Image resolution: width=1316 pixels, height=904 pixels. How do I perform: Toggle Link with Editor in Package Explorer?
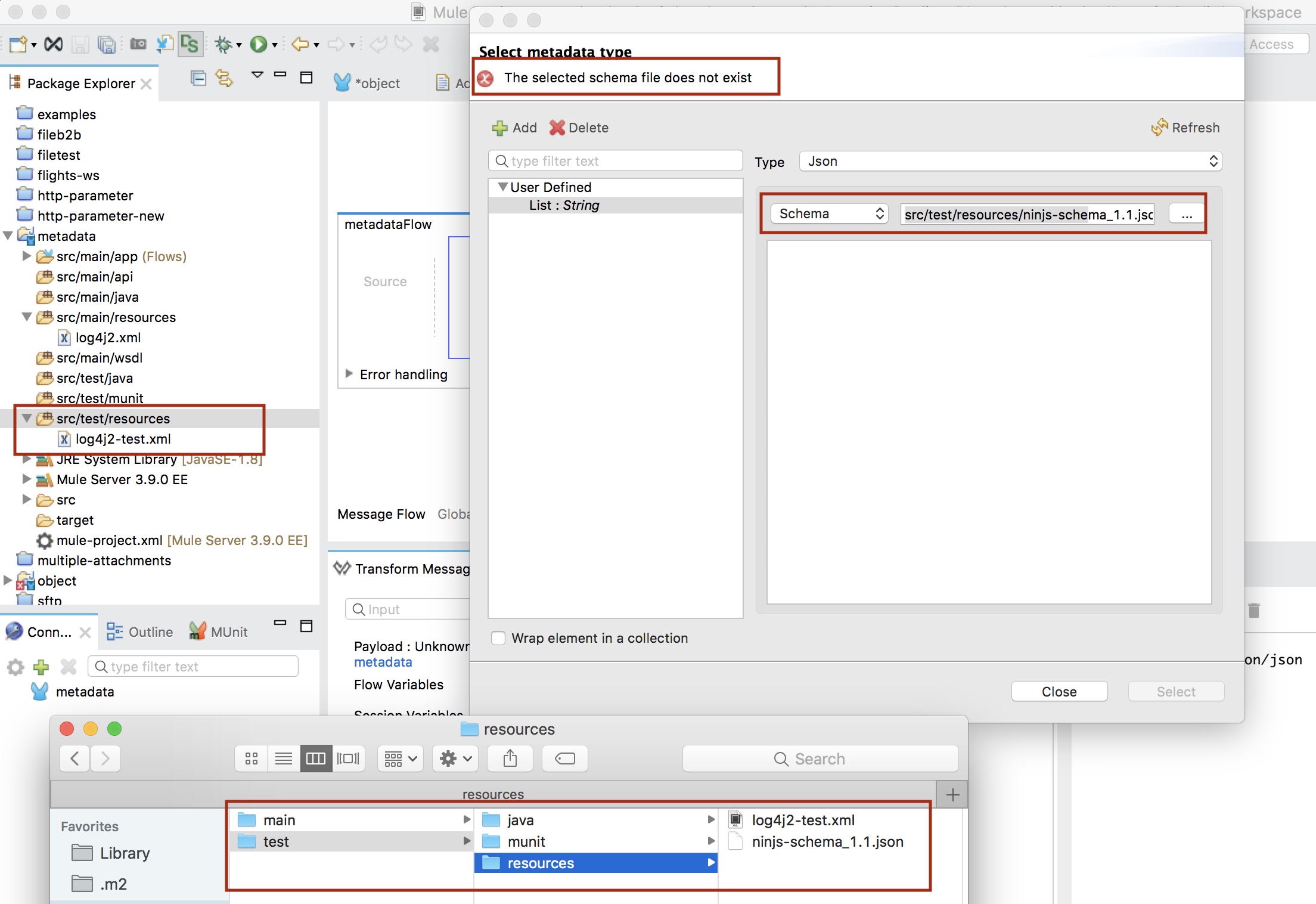[x=225, y=78]
